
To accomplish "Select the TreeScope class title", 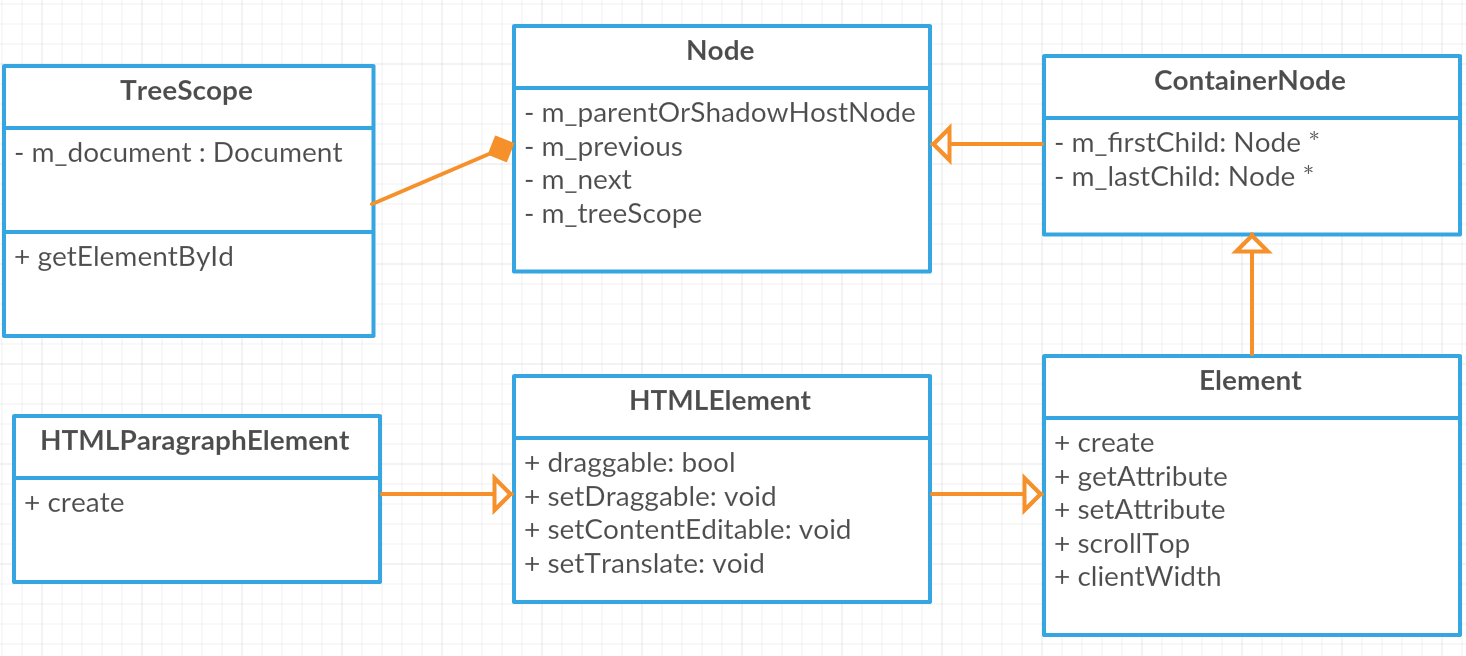I will click(x=187, y=92).
